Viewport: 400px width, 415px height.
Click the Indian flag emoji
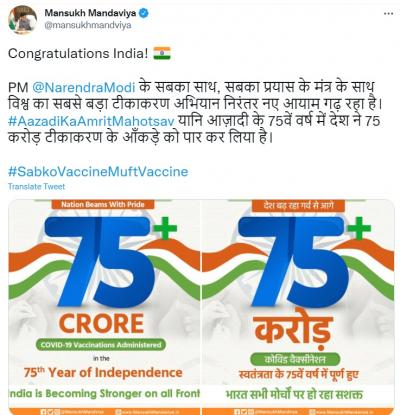162,53
